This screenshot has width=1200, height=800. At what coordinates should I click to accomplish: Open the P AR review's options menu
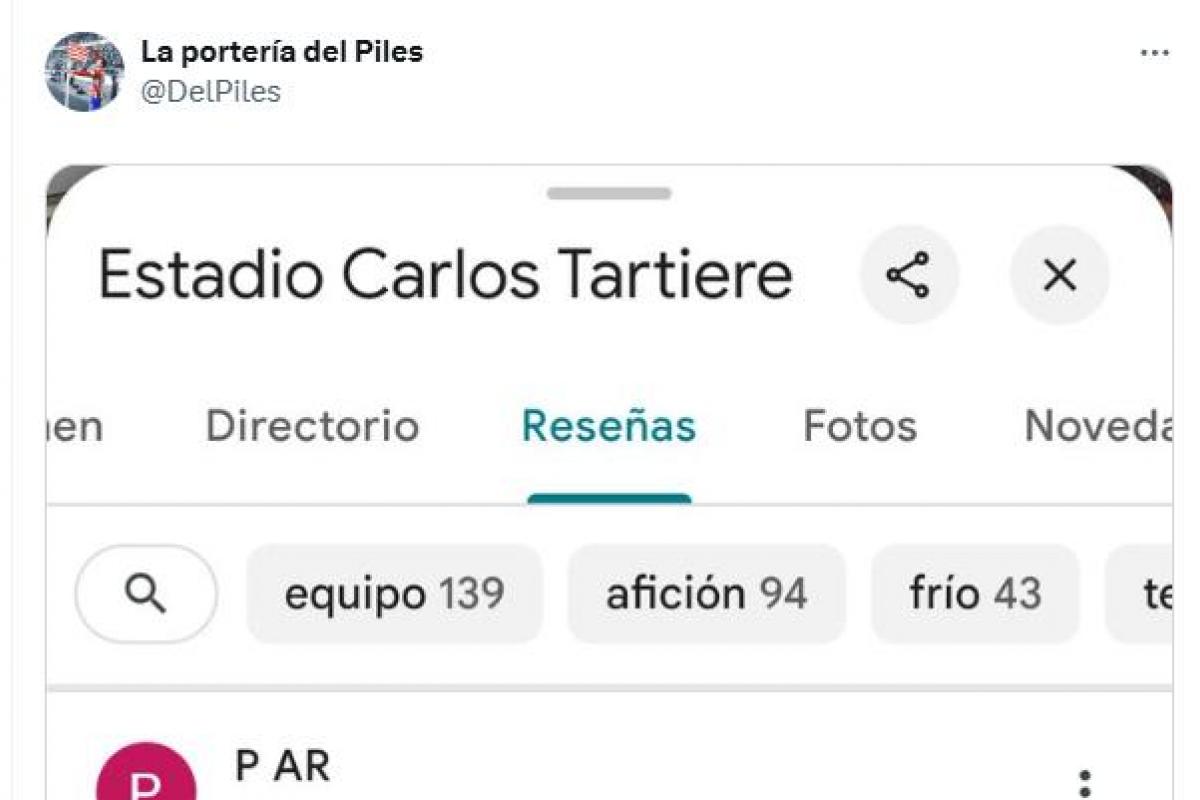pos(1085,783)
